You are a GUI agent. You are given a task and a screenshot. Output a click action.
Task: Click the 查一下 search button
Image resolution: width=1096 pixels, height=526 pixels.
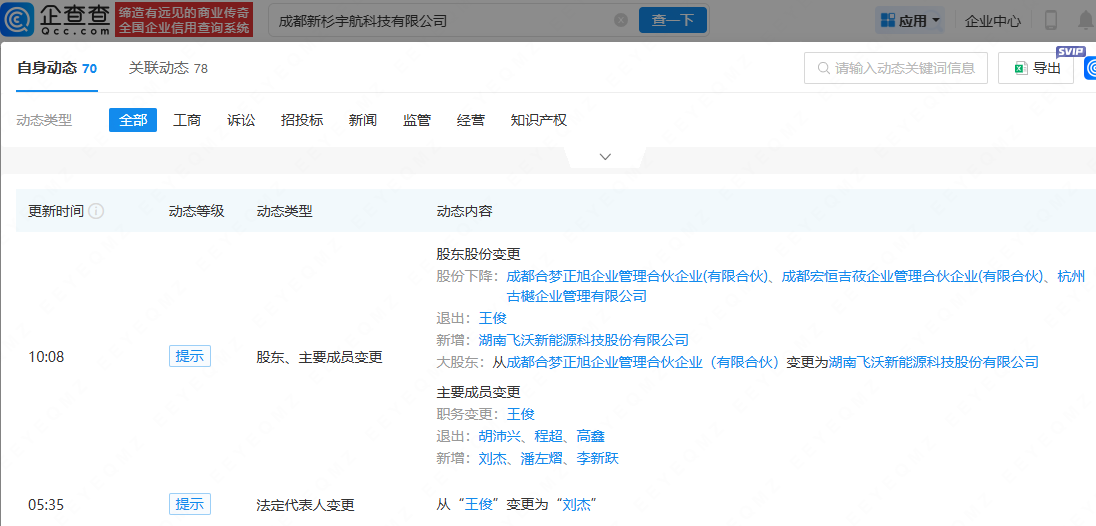pyautogui.click(x=672, y=20)
